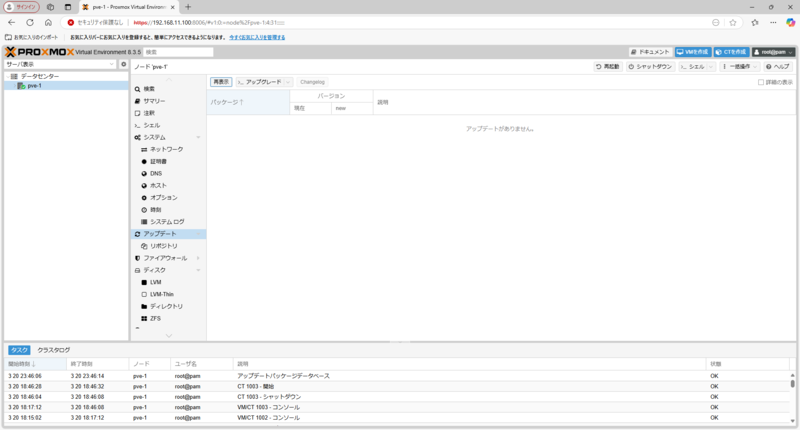The width and height of the screenshot is (800, 430).
Task: Open the ドキュメント button
Action: click(x=650, y=52)
